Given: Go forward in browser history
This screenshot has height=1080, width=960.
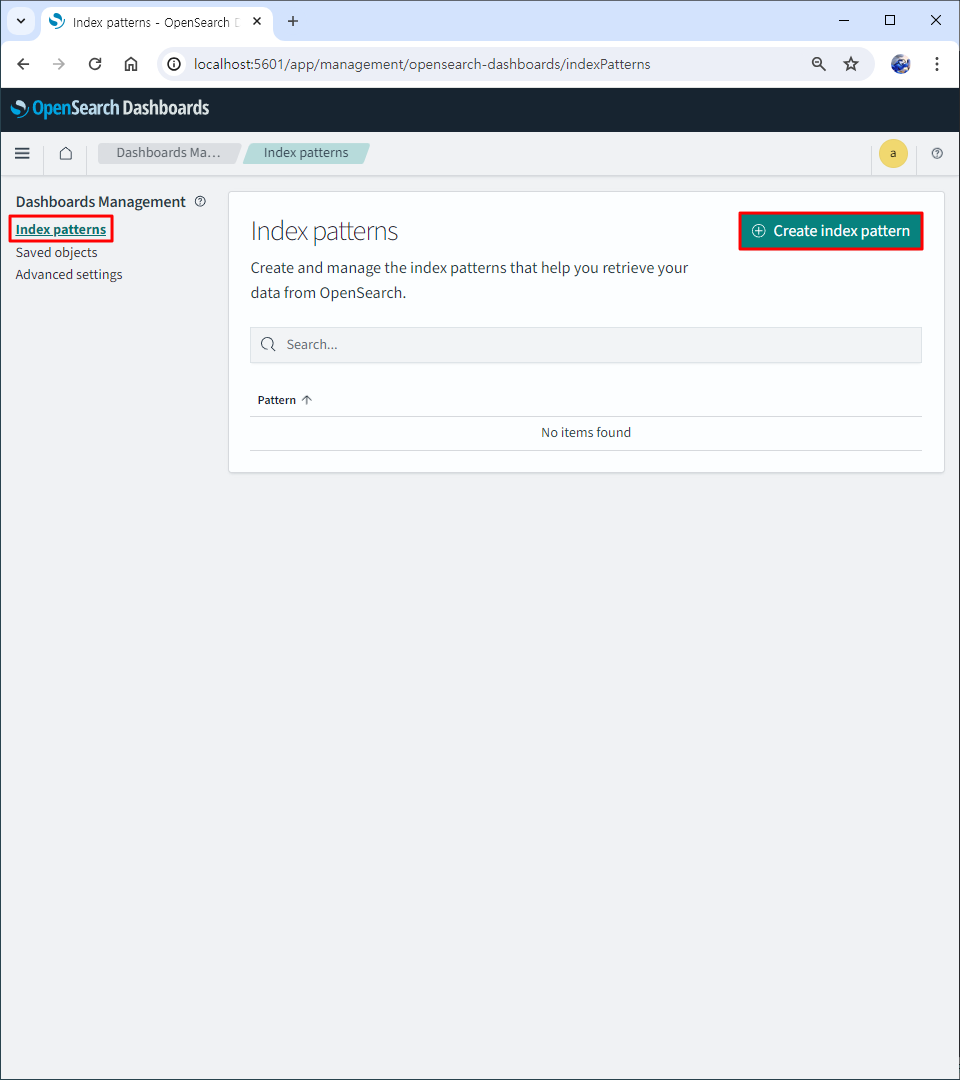Looking at the screenshot, I should coord(59,64).
